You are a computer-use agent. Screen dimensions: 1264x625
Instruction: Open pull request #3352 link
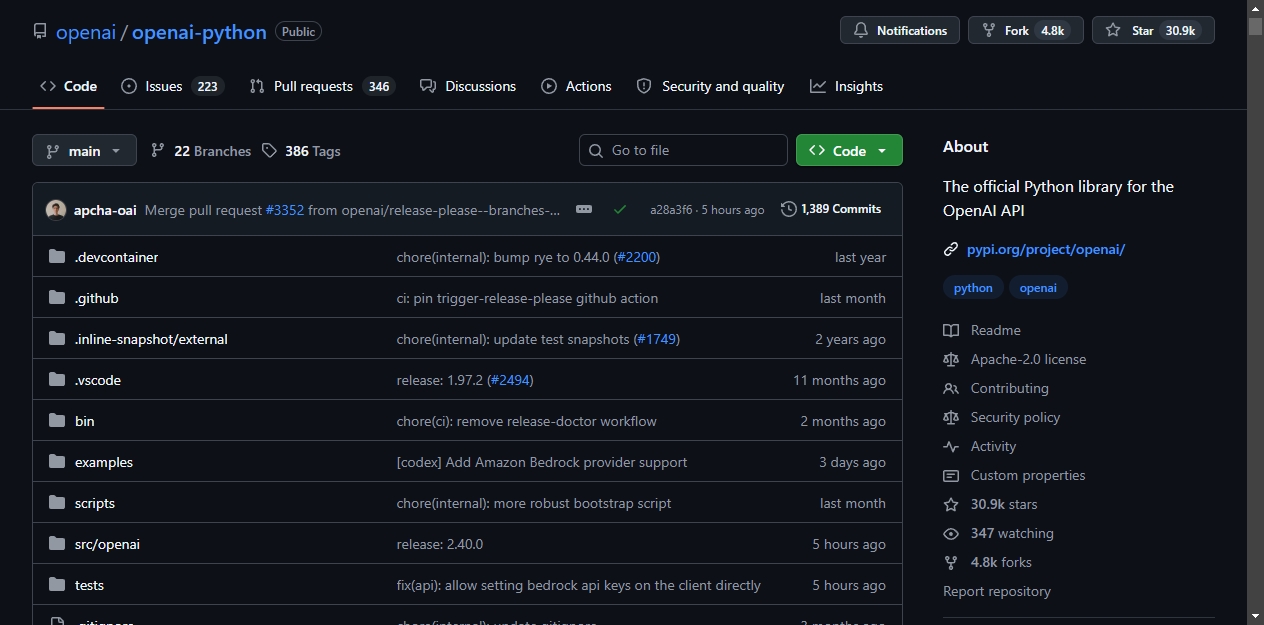(x=285, y=210)
